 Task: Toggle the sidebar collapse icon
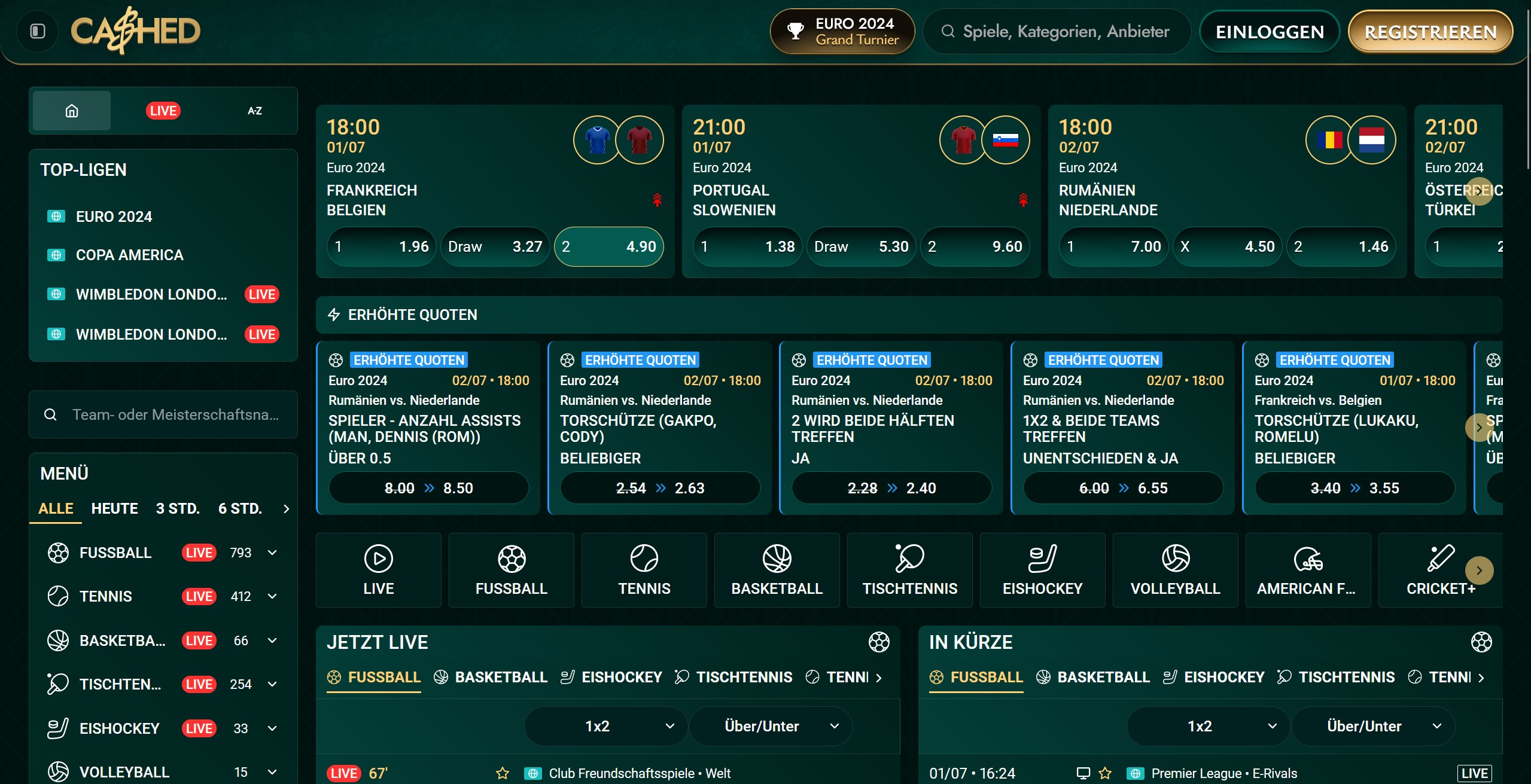point(38,31)
